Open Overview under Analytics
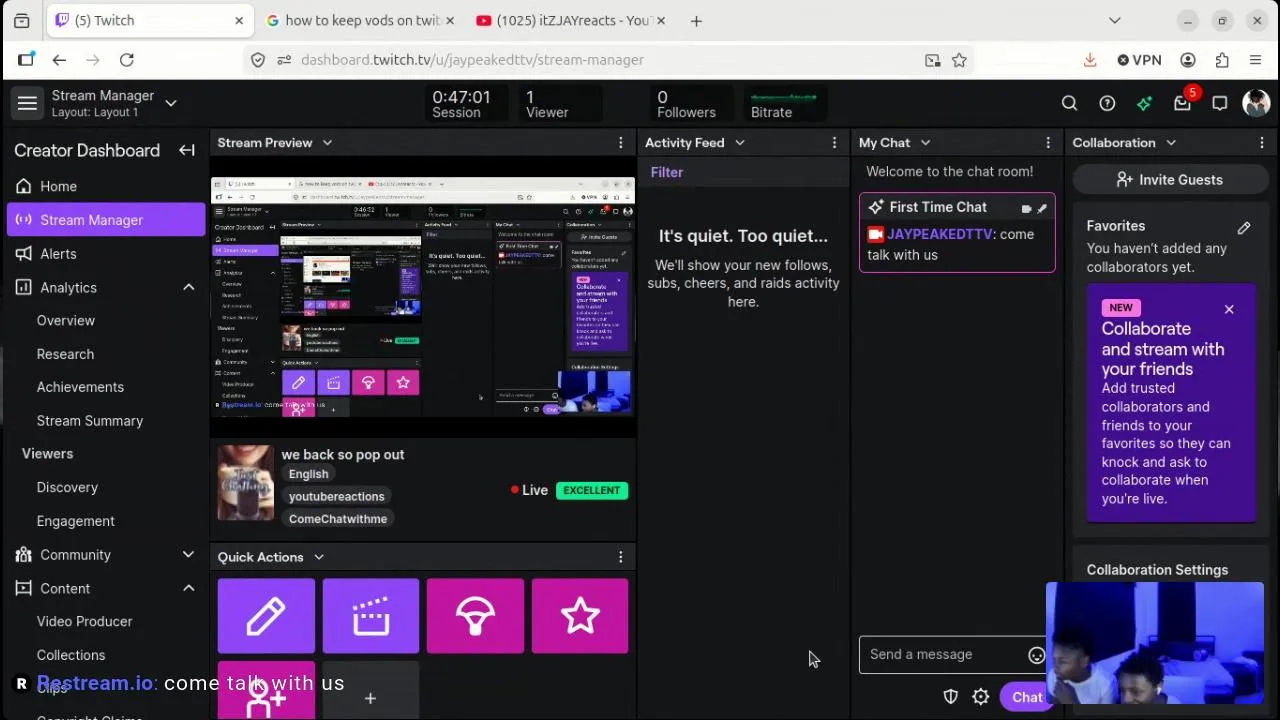This screenshot has height=720, width=1280. coord(66,321)
